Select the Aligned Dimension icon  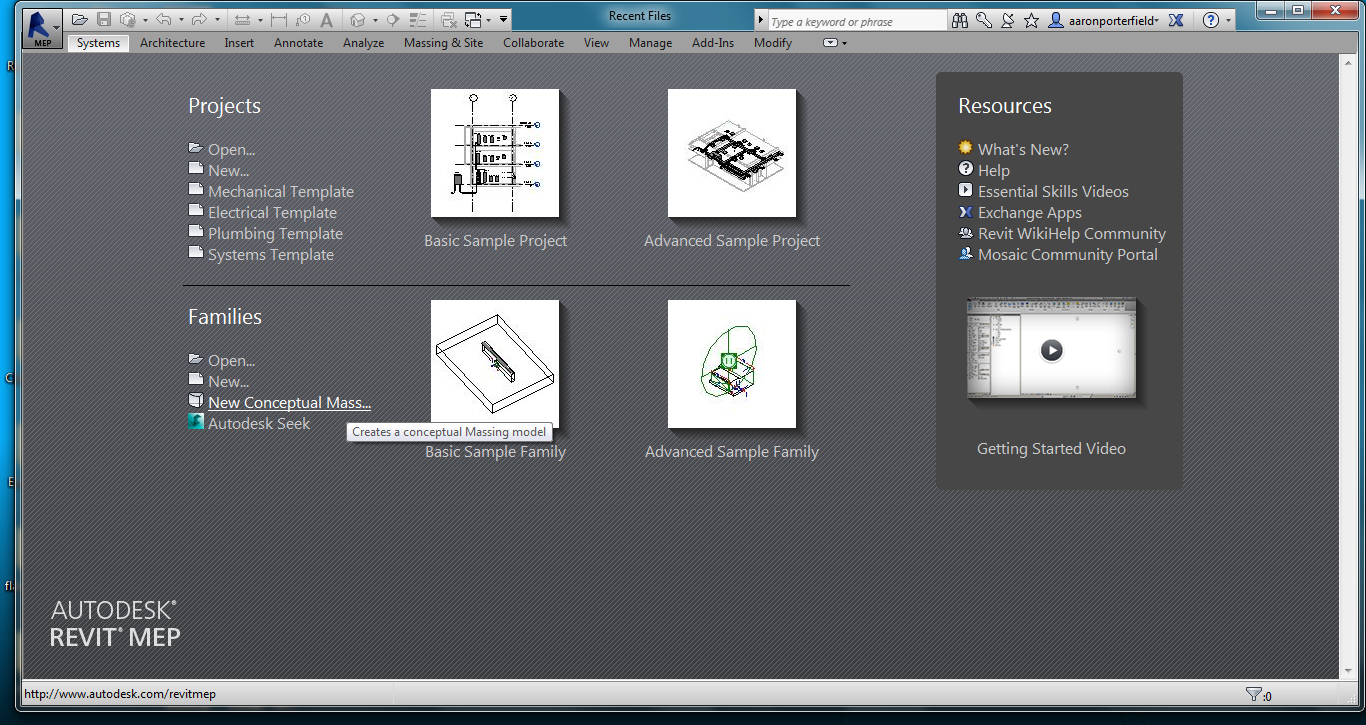279,20
